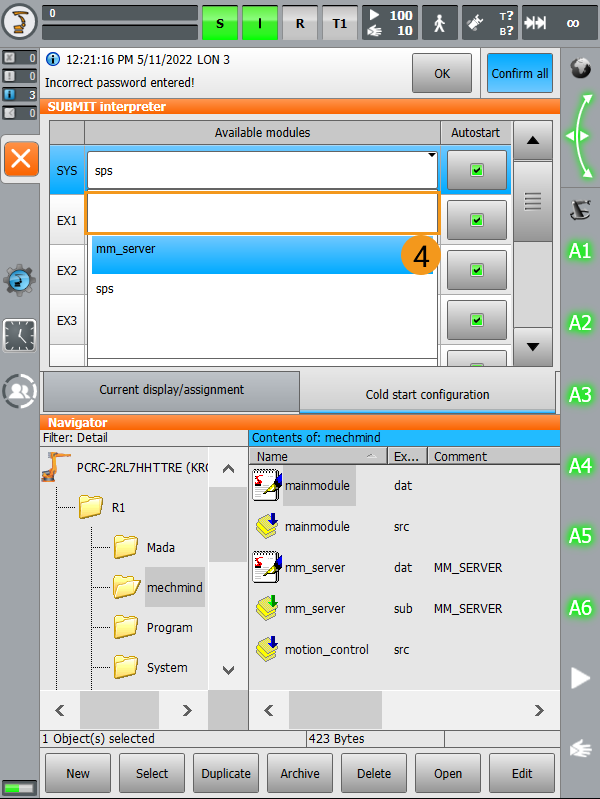Click the New button
The height and width of the screenshot is (799, 600).
click(78, 774)
